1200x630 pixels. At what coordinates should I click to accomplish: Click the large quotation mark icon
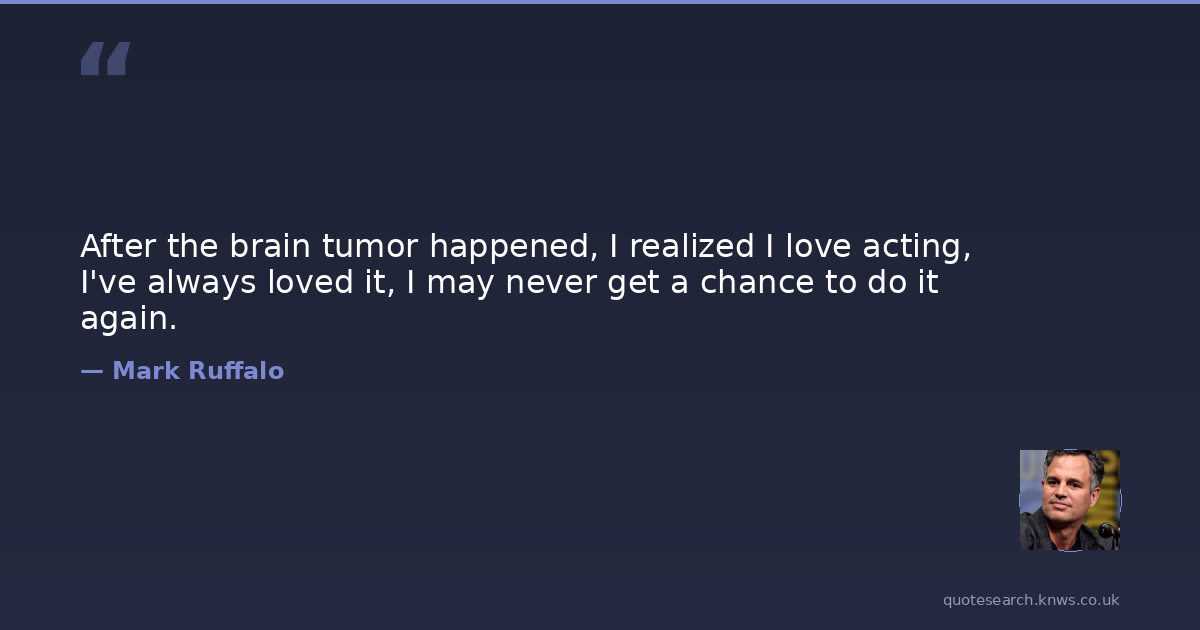[105, 58]
